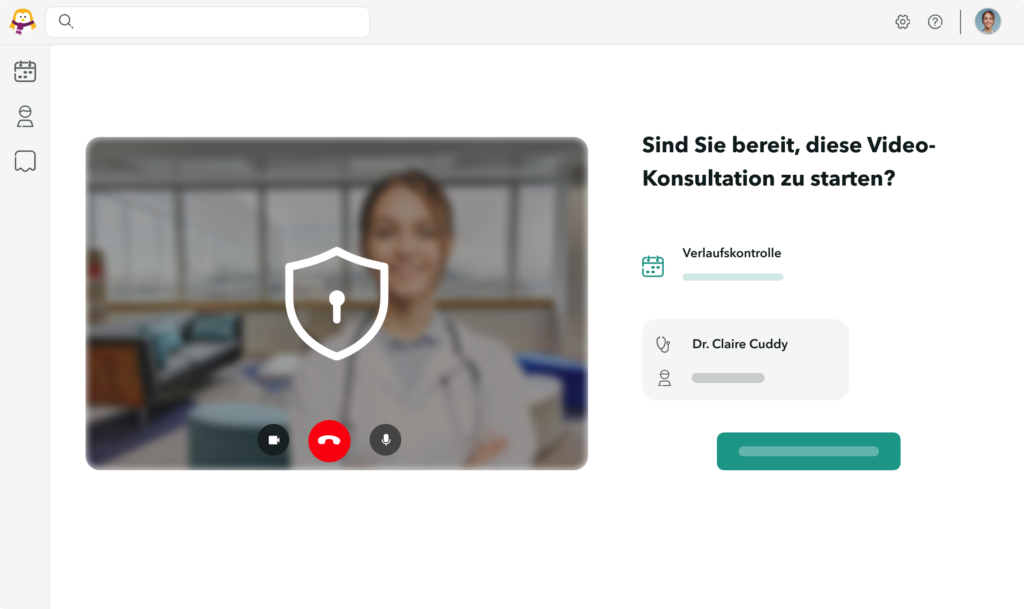Click the patient icon in the participant card
The image size is (1024, 609).
664,378
